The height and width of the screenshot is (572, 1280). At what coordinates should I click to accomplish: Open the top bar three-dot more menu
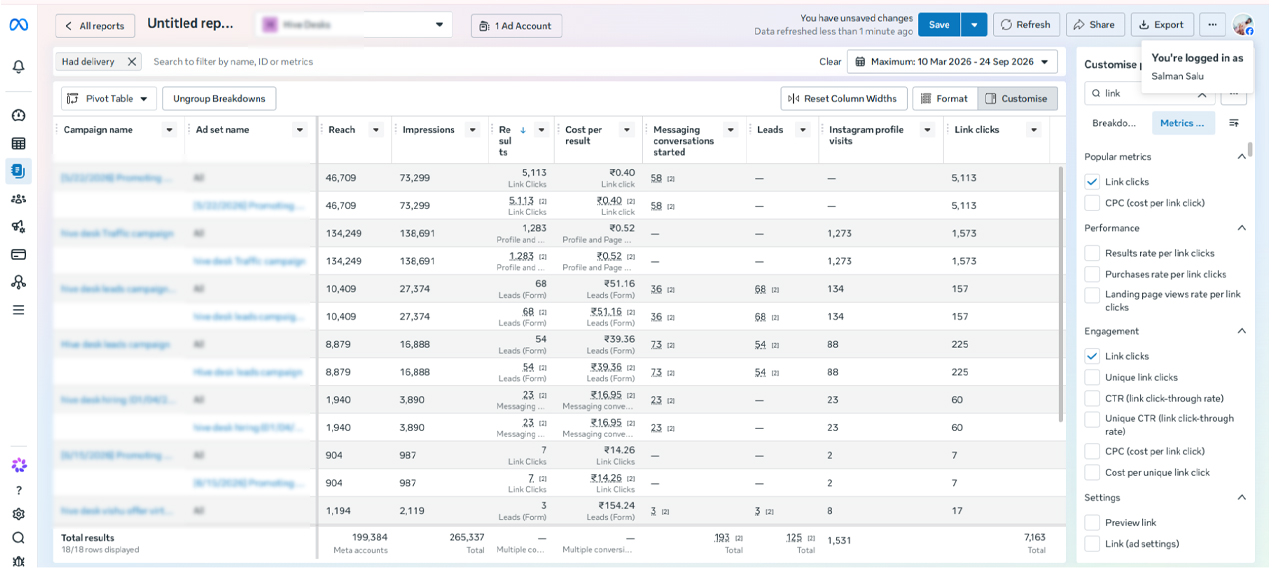(x=1212, y=25)
